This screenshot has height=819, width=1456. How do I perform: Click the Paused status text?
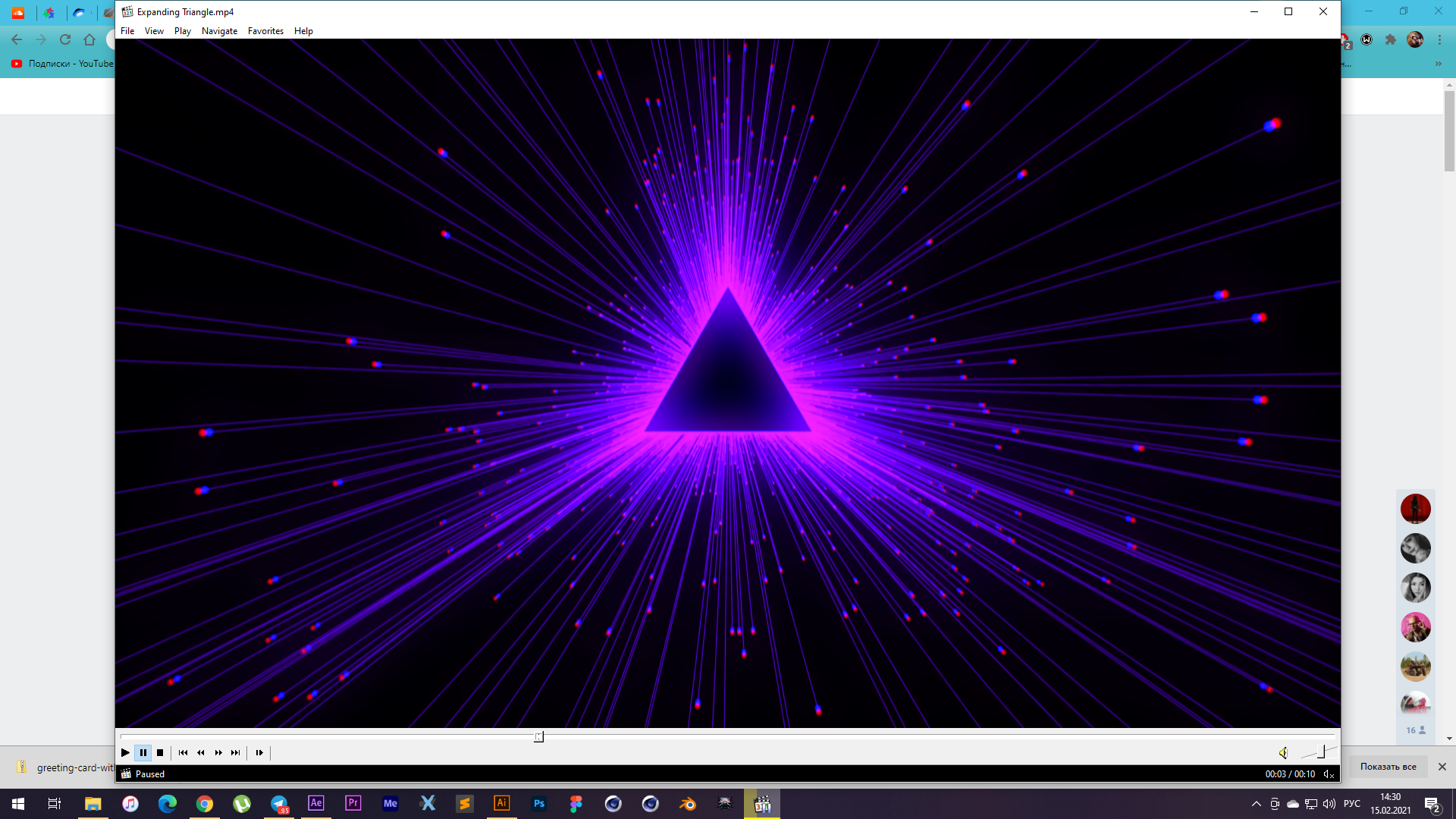pyautogui.click(x=150, y=774)
